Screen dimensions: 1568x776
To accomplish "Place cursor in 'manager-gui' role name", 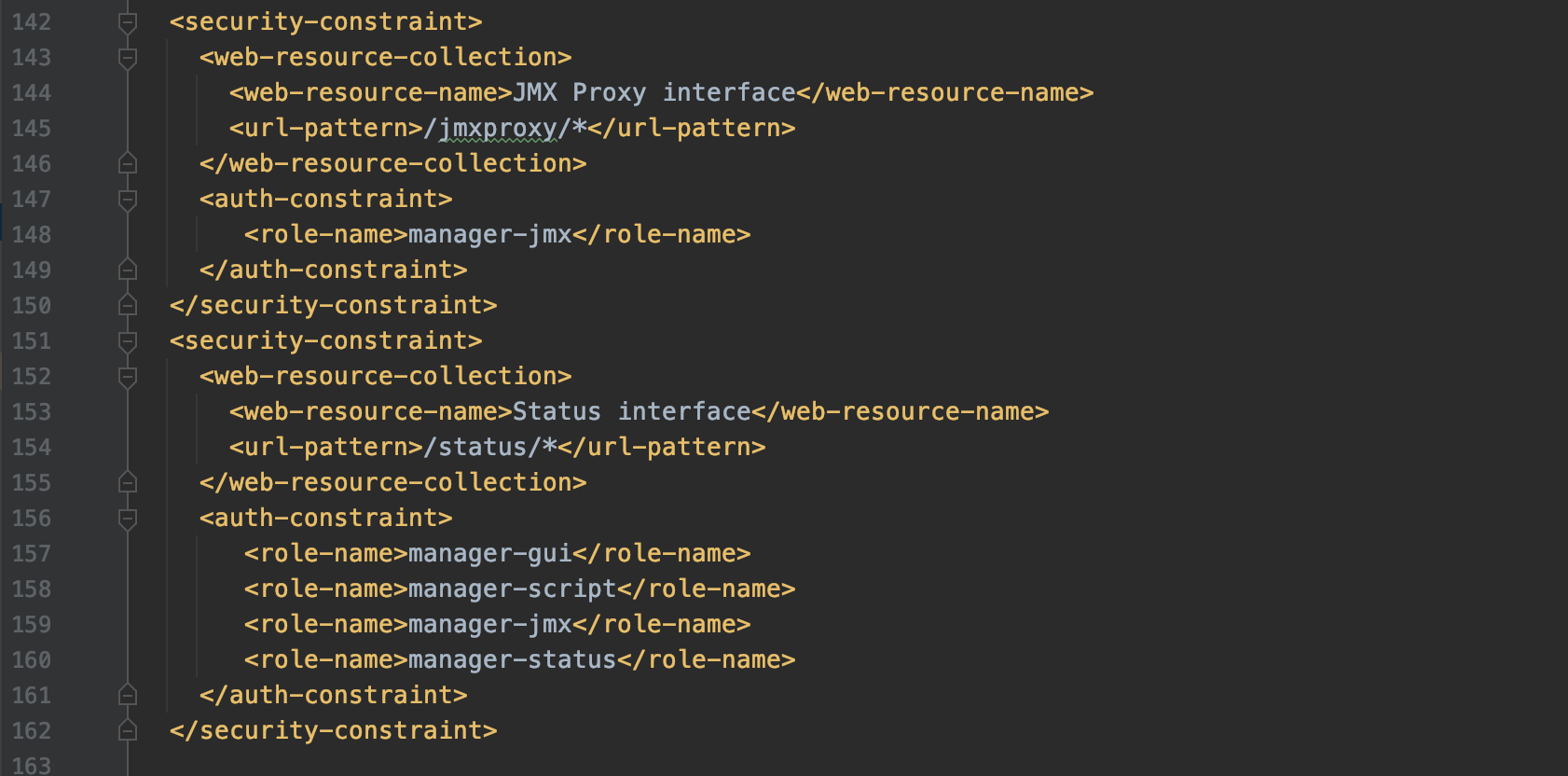I will click(x=490, y=553).
